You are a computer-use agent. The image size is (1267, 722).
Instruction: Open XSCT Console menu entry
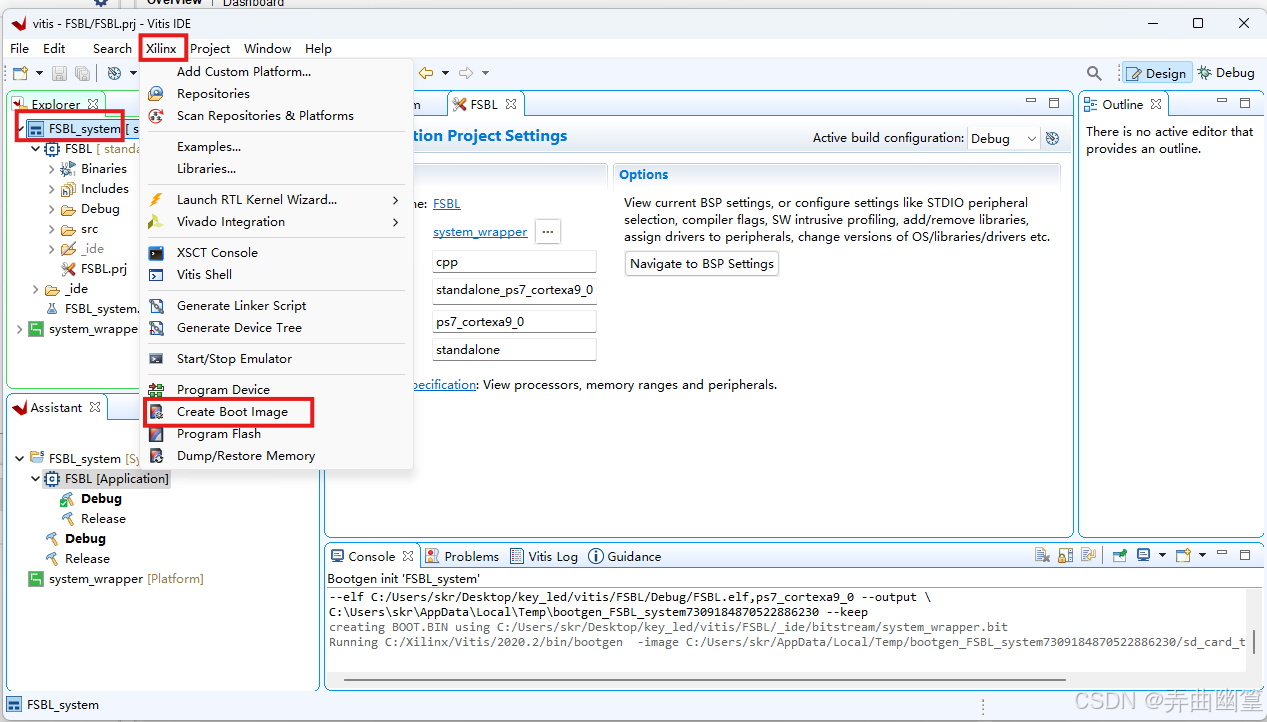(x=217, y=252)
